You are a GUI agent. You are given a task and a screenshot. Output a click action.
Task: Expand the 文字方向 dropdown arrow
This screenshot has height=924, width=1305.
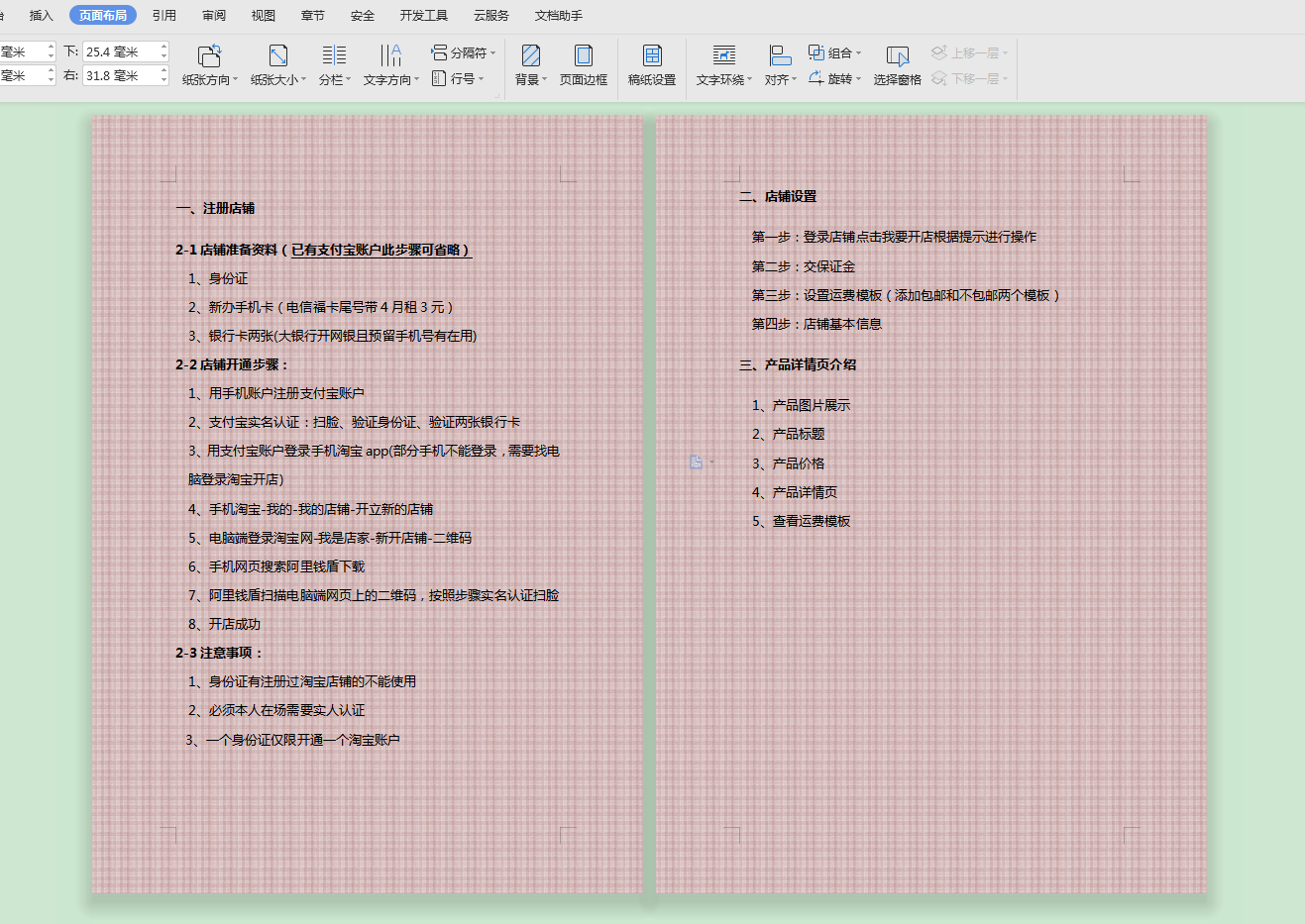click(x=417, y=80)
